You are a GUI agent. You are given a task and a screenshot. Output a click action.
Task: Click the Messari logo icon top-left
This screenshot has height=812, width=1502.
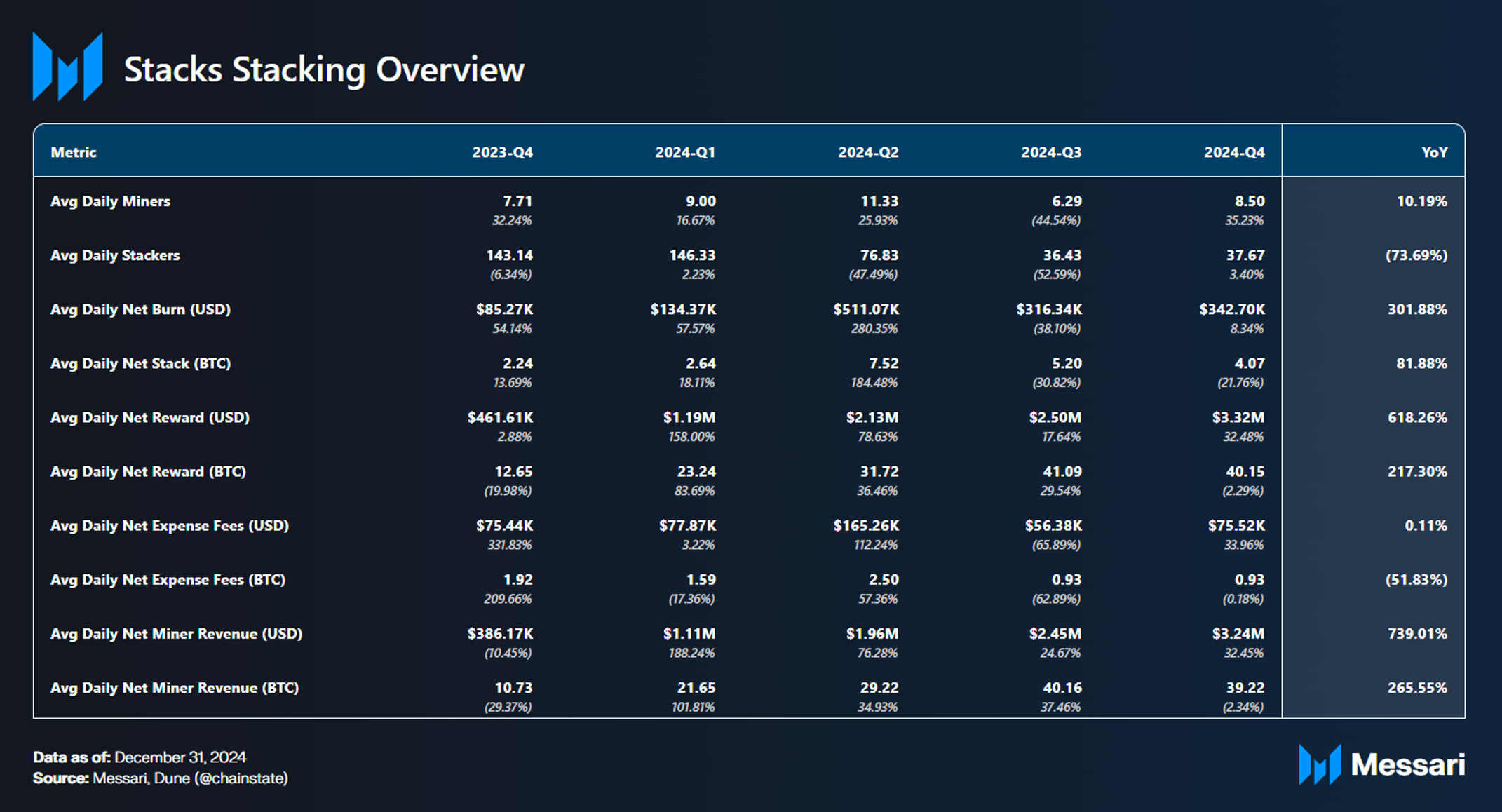click(67, 67)
